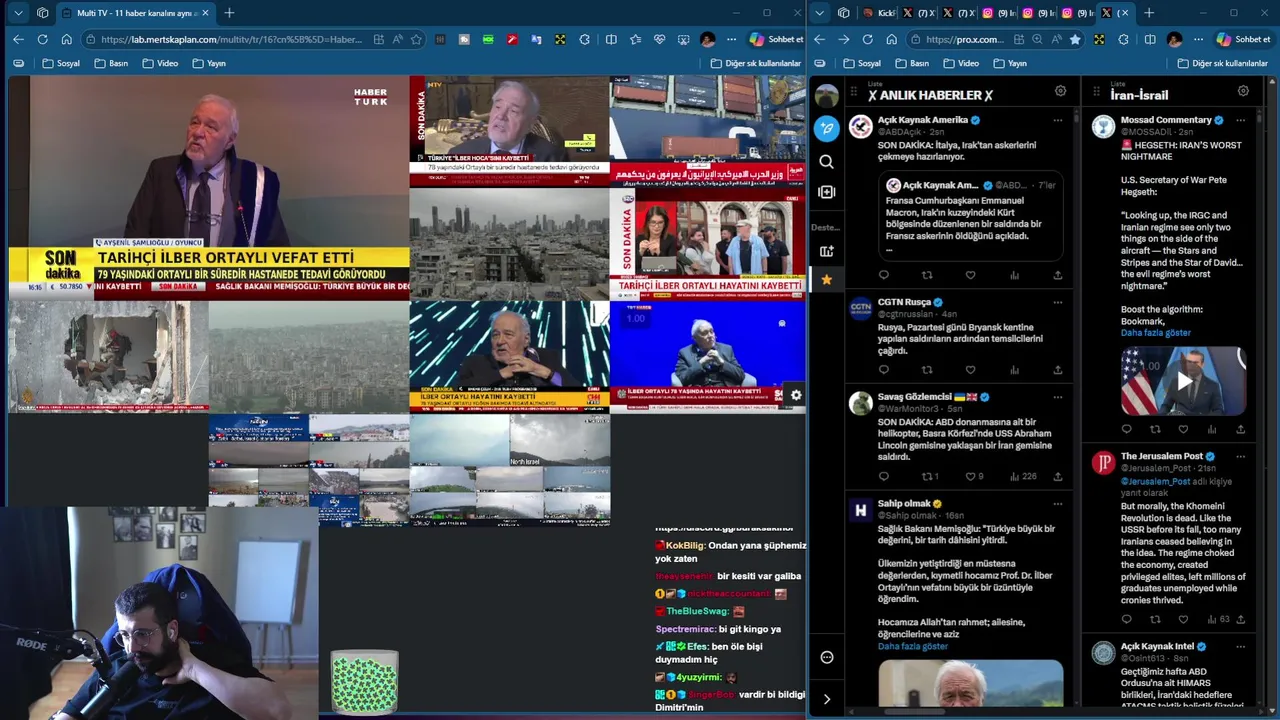
Task: Click the zoom magnifier in right address bar
Action: coord(1037,39)
